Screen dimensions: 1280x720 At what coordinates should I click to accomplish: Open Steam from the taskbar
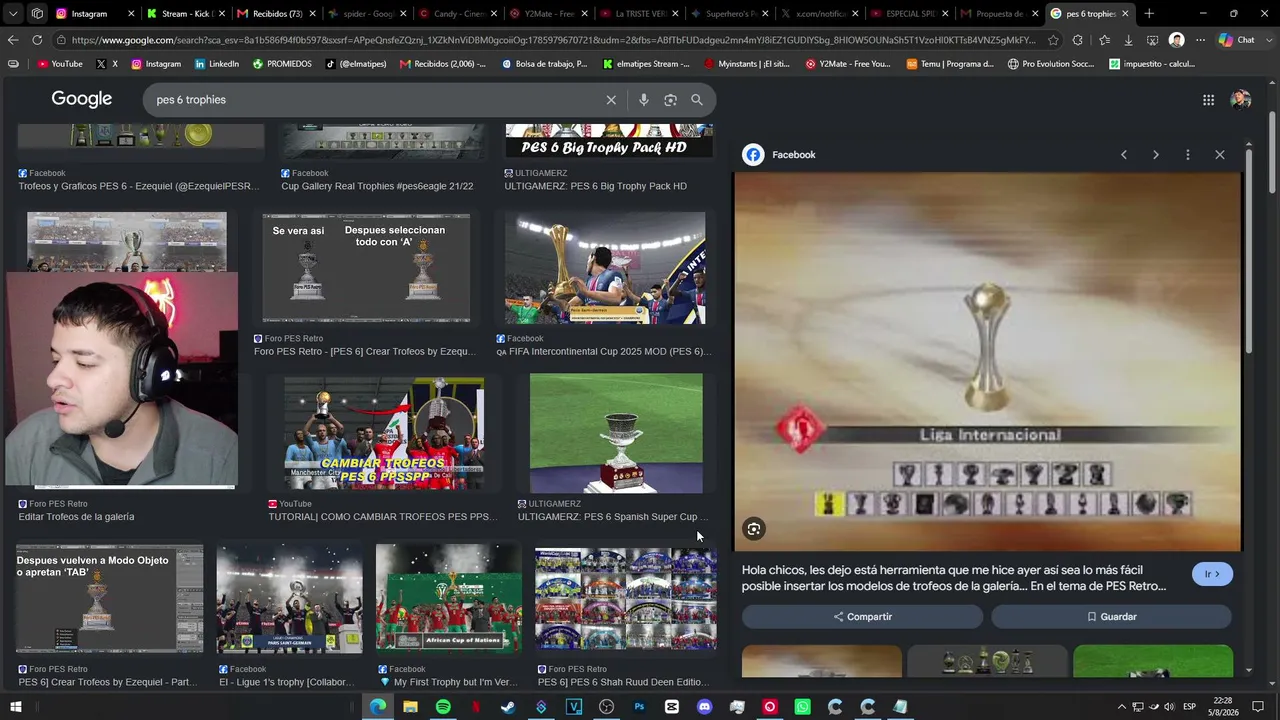(508, 707)
